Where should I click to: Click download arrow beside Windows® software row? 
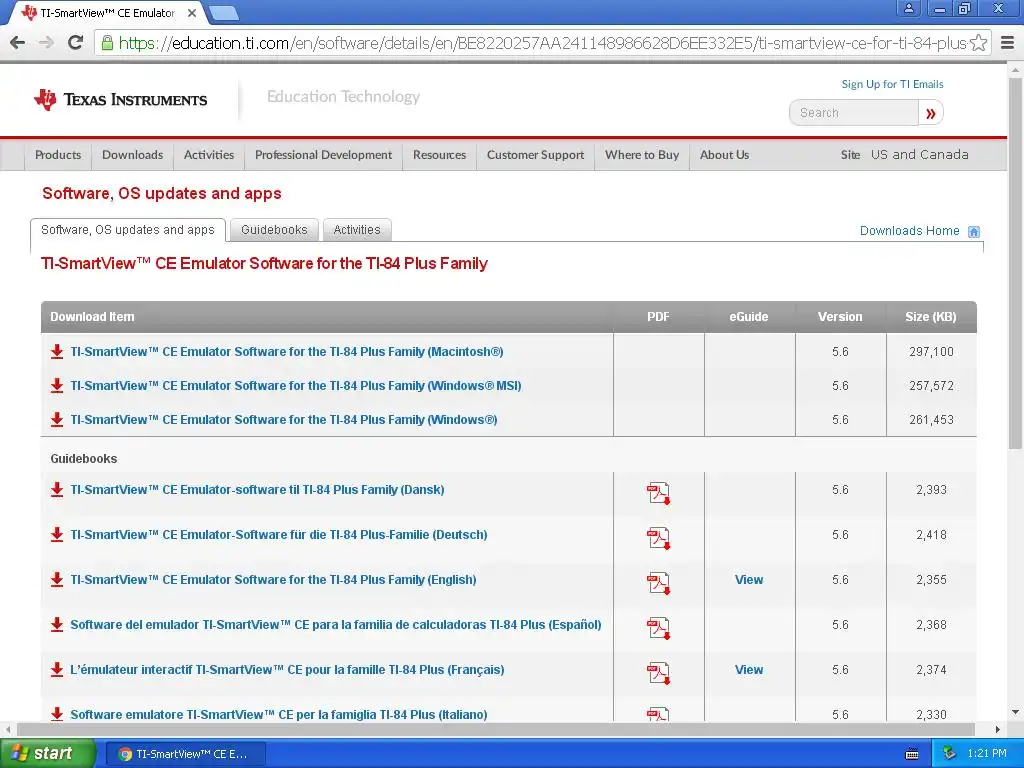pos(57,419)
